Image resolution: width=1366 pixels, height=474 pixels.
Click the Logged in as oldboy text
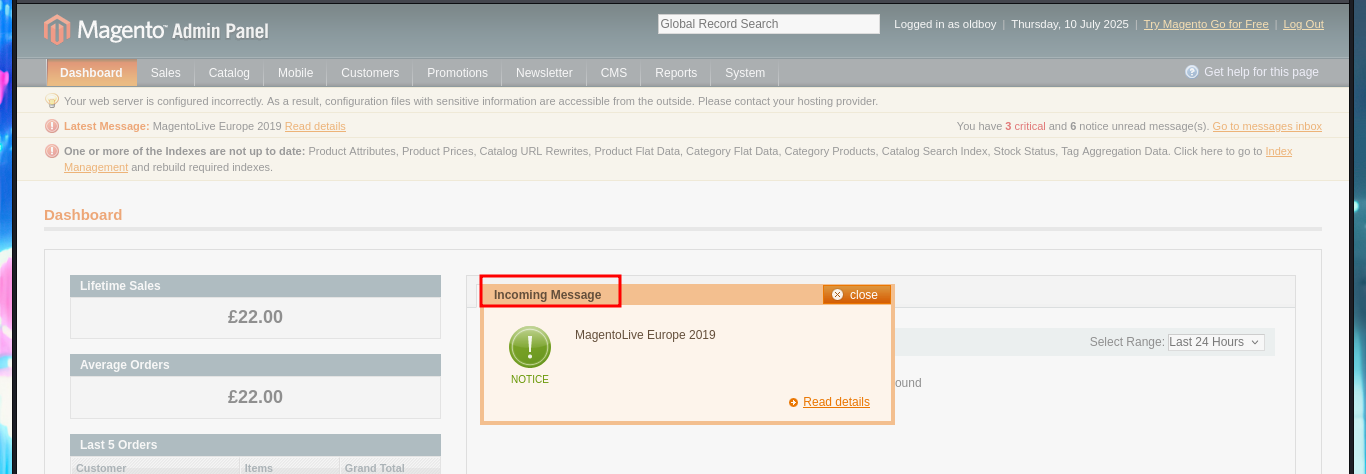[944, 24]
